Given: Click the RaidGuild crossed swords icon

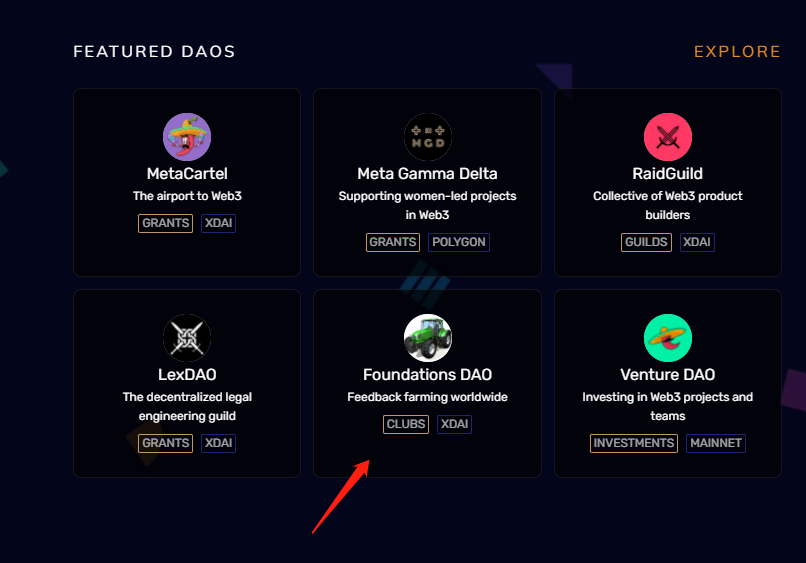Looking at the screenshot, I should point(668,137).
